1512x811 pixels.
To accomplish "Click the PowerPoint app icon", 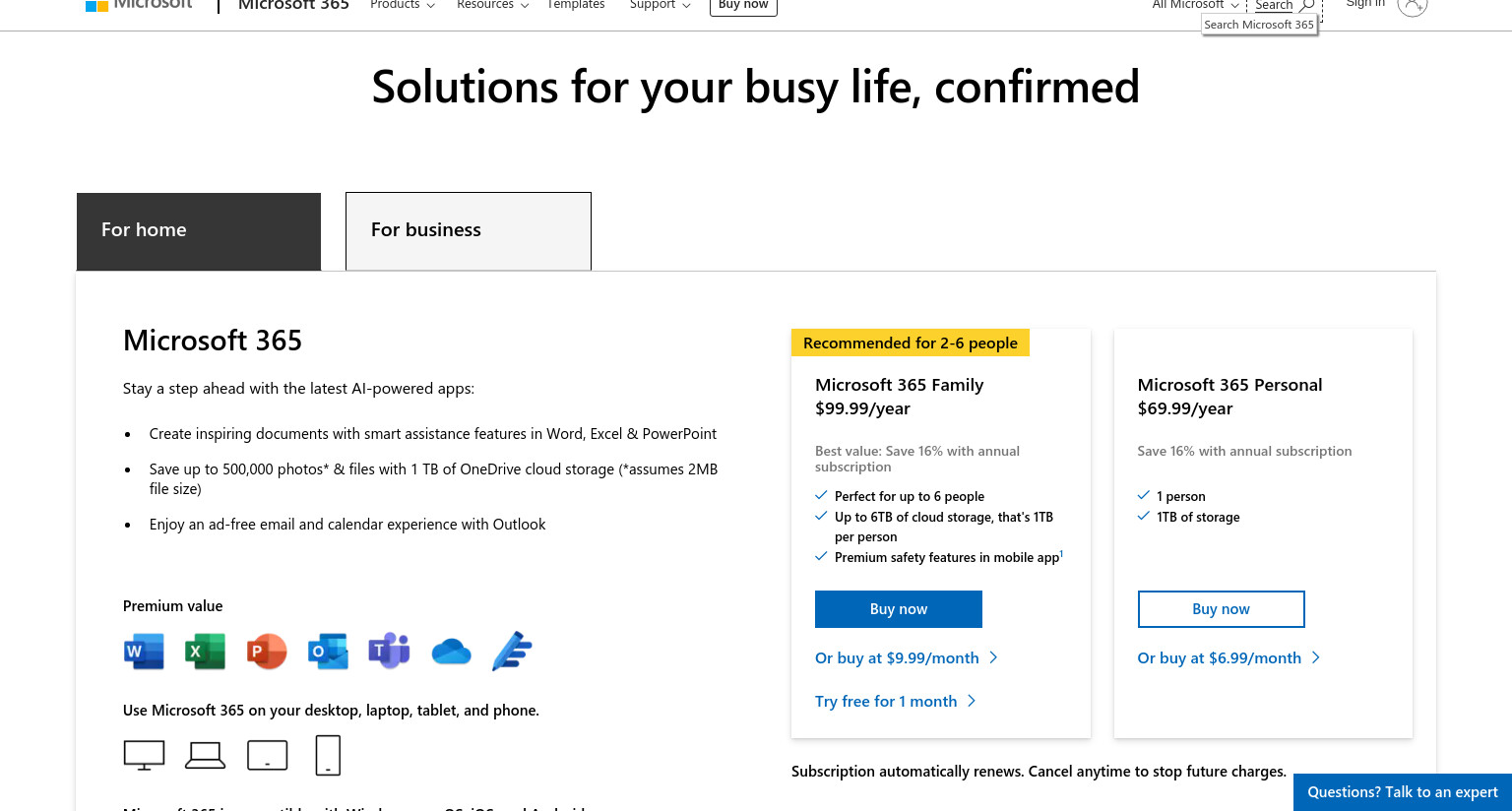I will [x=266, y=652].
